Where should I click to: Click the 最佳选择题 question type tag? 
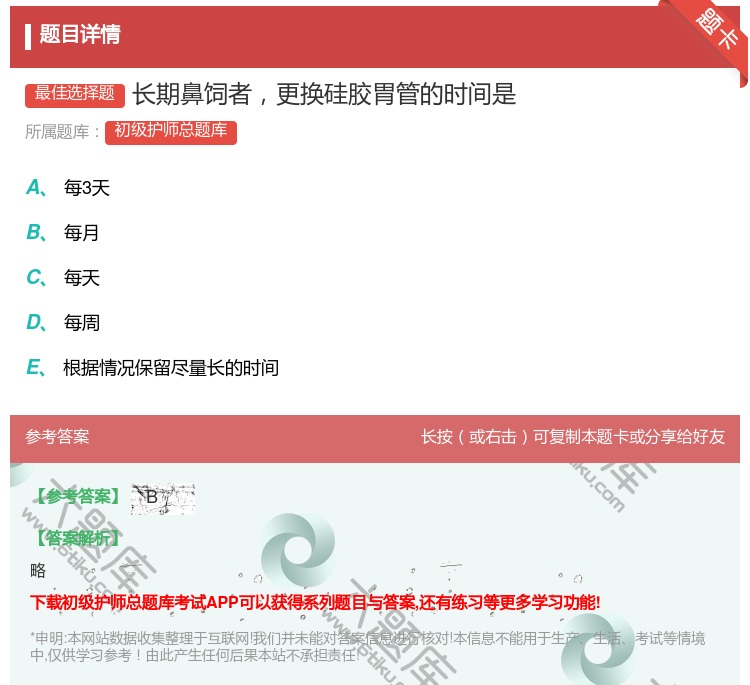pos(75,94)
